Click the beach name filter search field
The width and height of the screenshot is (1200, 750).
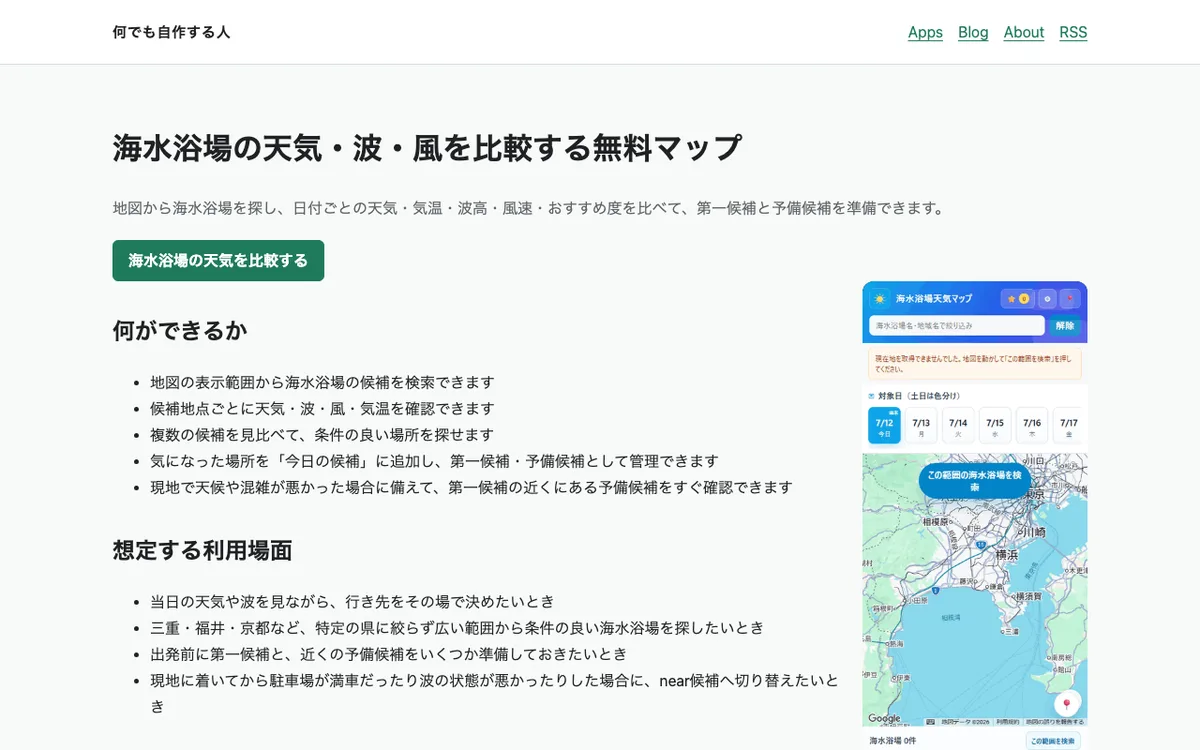(957, 326)
